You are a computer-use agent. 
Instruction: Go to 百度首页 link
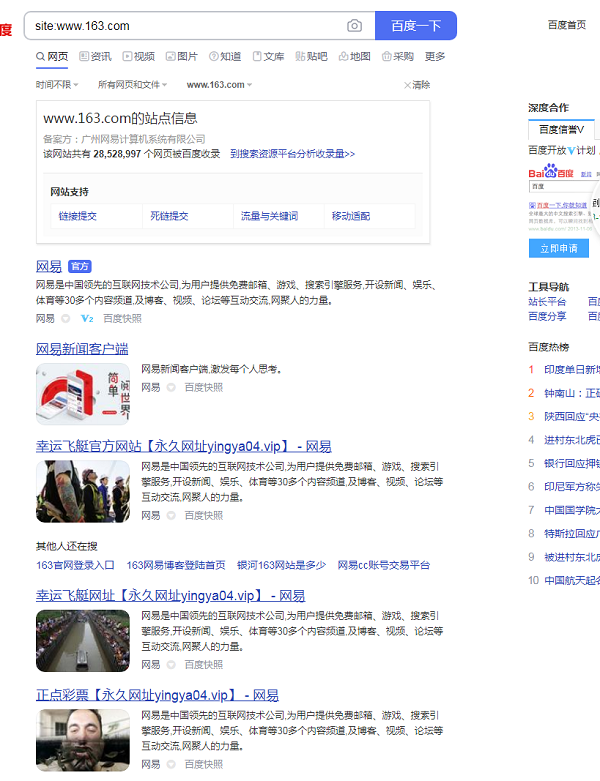567,24
